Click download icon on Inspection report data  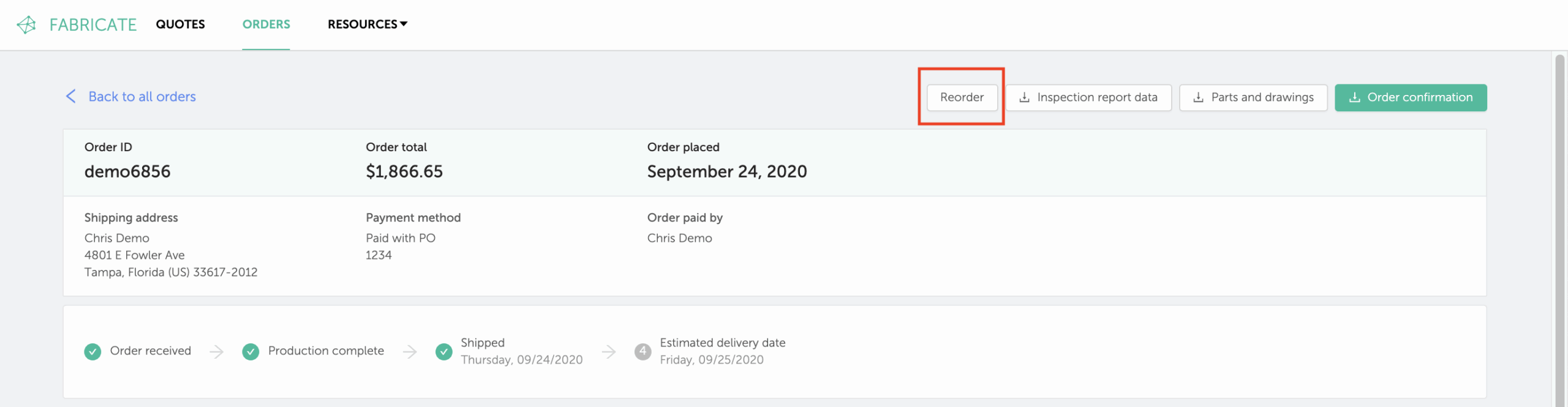pos(1024,97)
